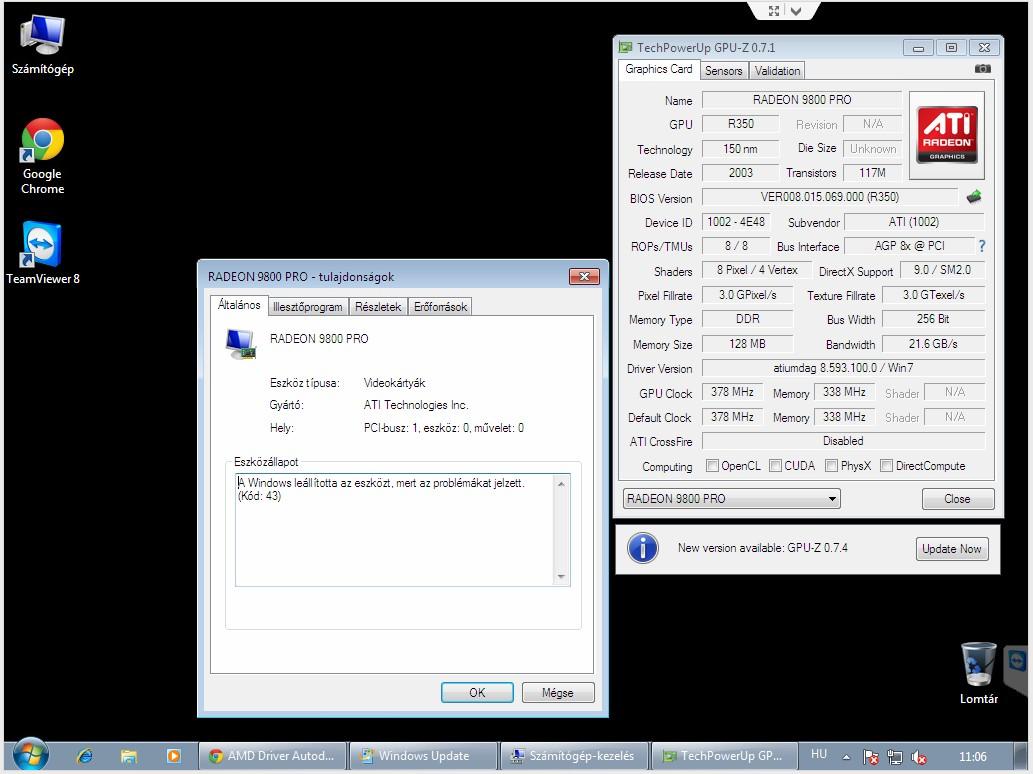The image size is (1033, 774).
Task: Click the BIOS Version field value
Action: [829, 196]
